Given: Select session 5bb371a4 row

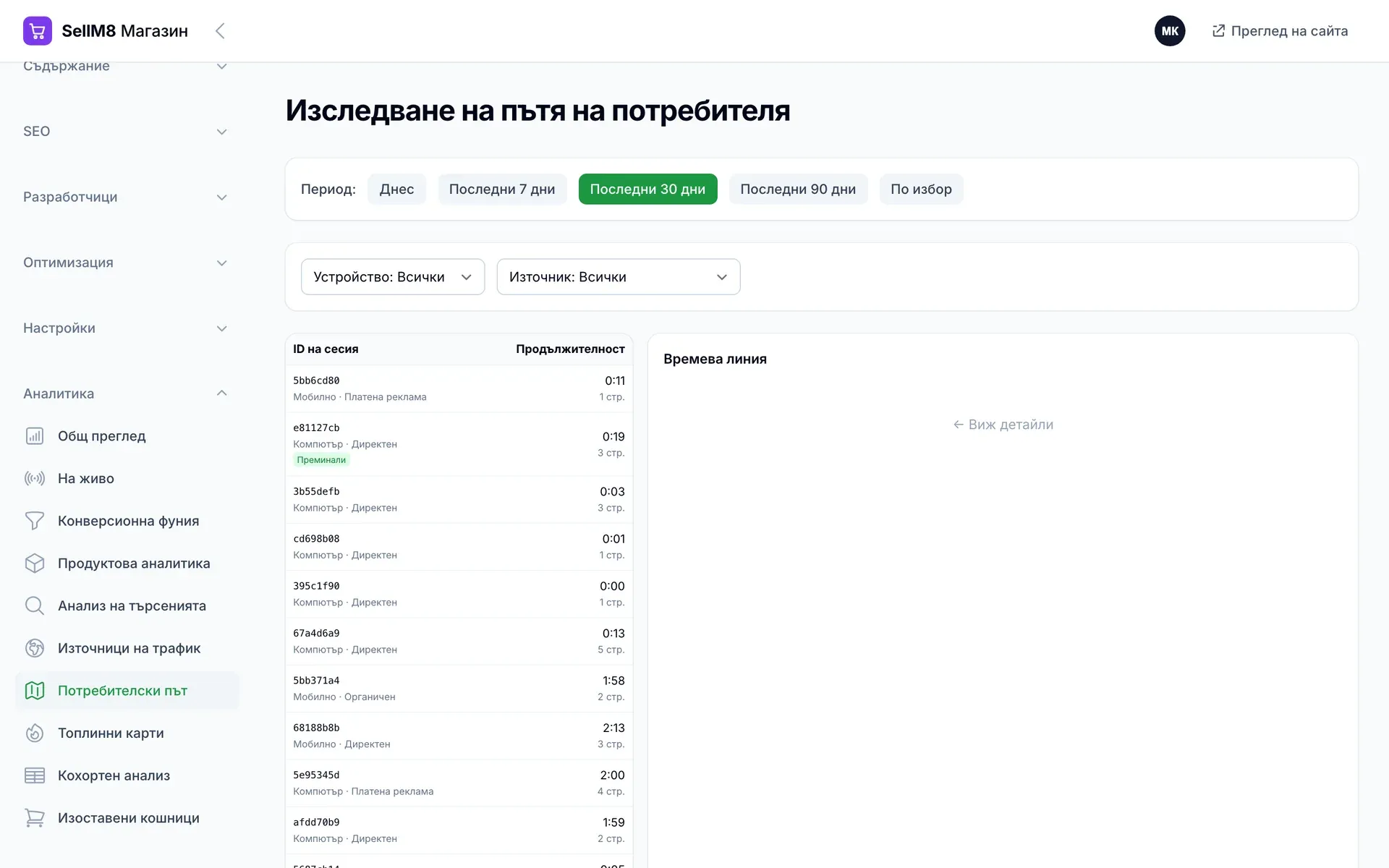Looking at the screenshot, I should [459, 689].
